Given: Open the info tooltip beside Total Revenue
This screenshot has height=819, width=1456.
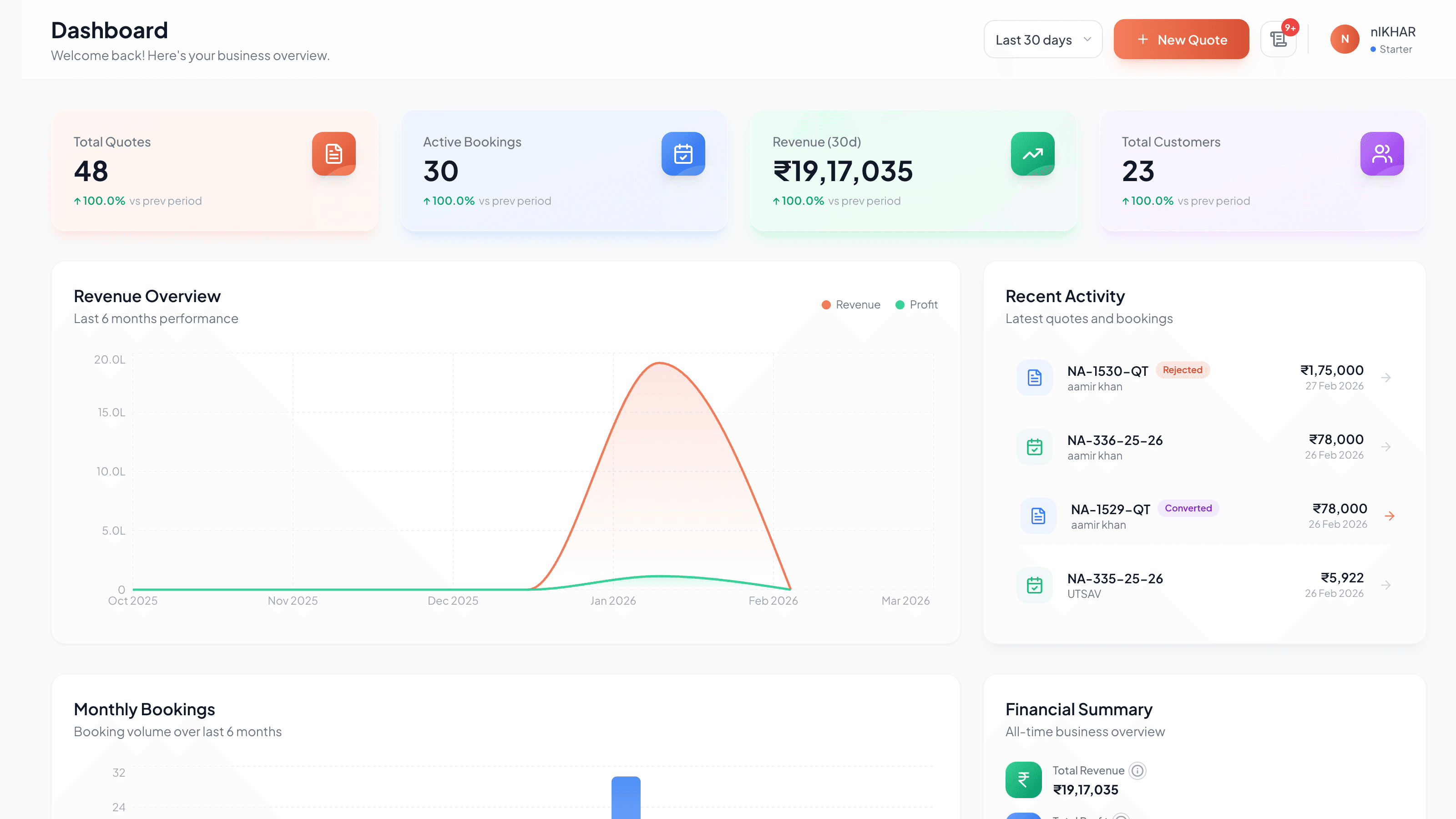Looking at the screenshot, I should click(x=1137, y=770).
